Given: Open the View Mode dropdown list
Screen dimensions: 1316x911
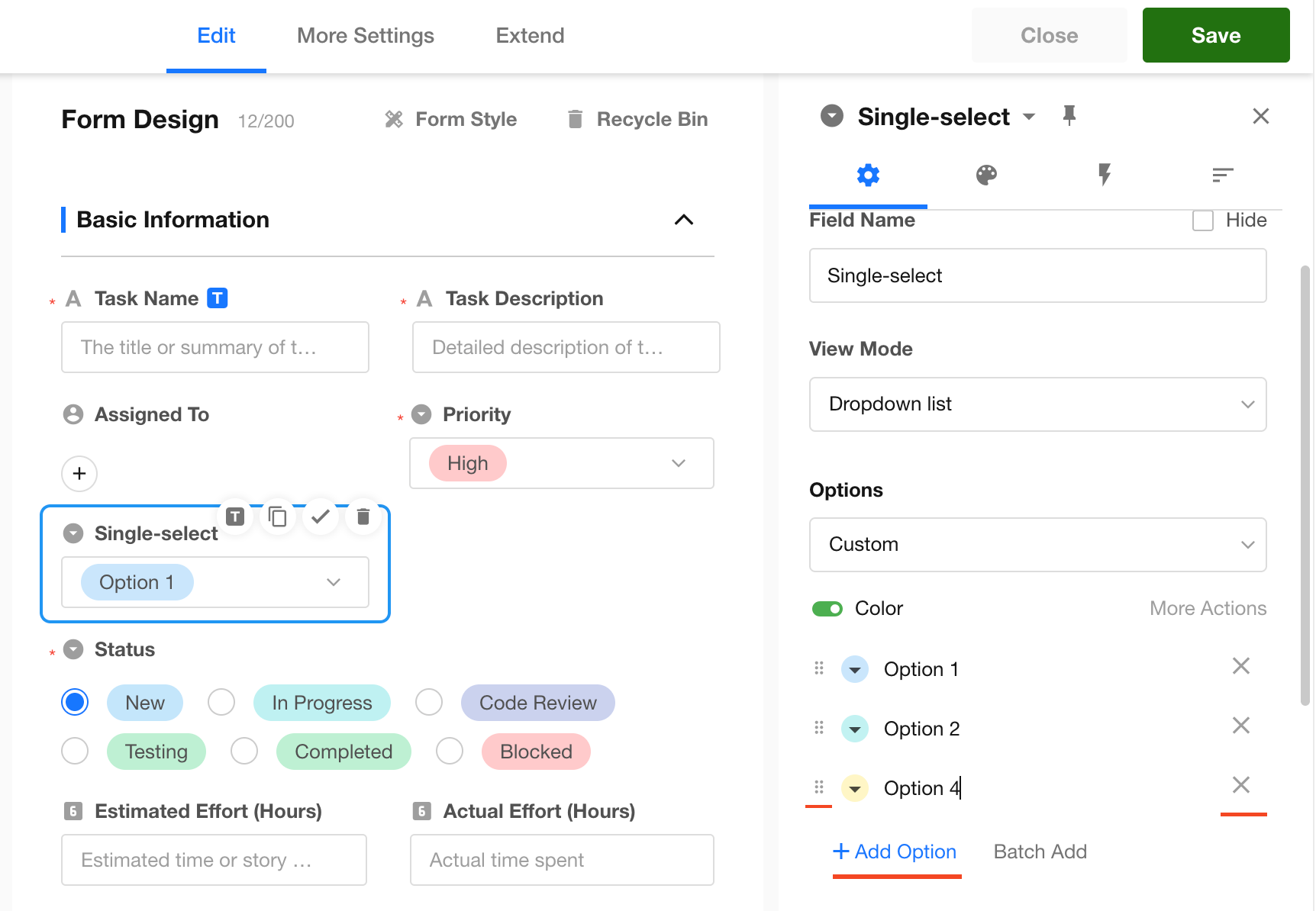Looking at the screenshot, I should point(1037,404).
